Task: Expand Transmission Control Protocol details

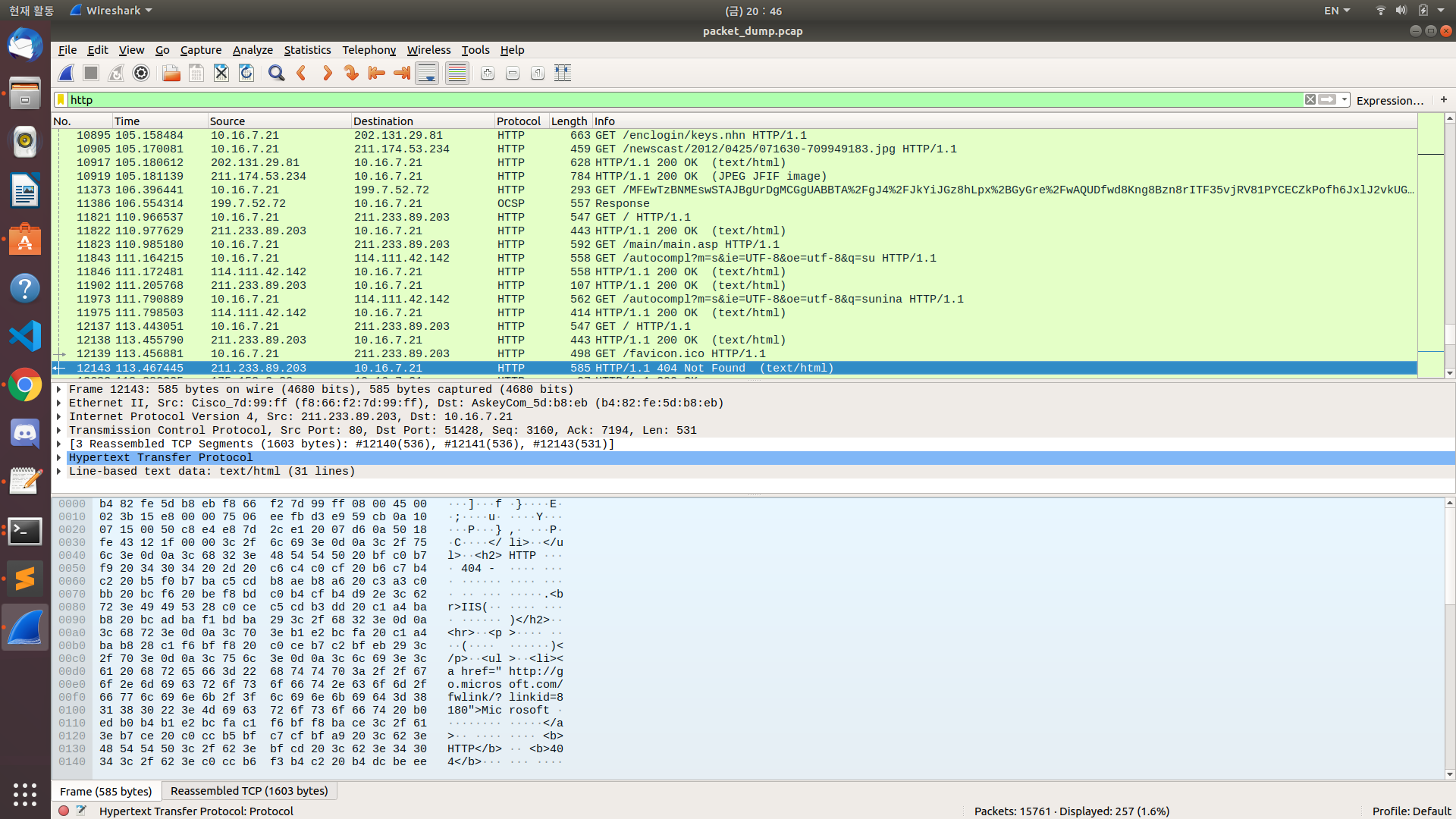Action: pos(58,431)
